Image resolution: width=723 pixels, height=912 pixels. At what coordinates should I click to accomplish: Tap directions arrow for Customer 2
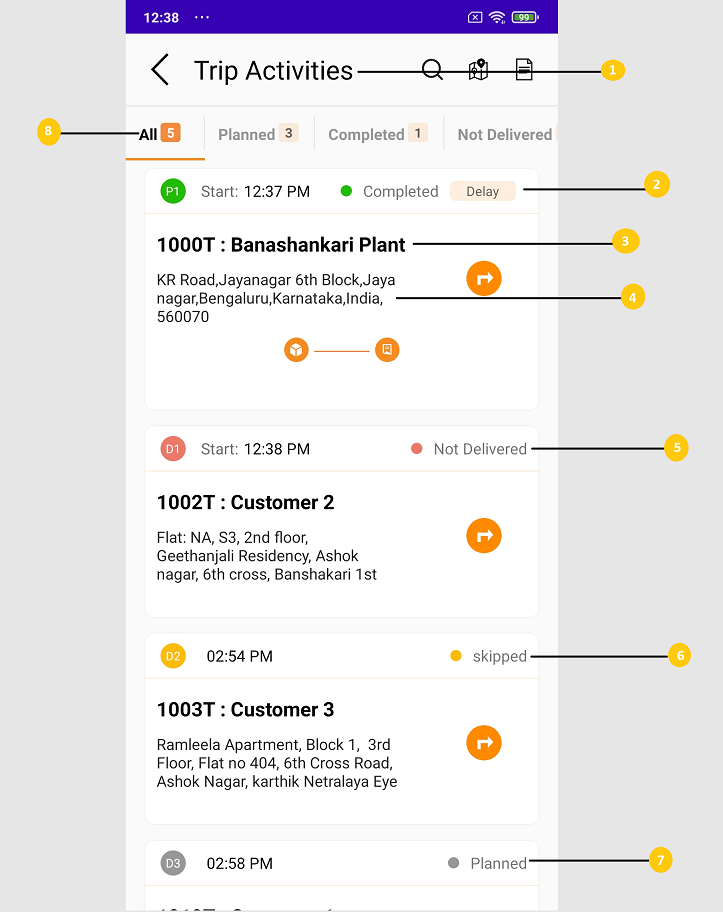[484, 536]
